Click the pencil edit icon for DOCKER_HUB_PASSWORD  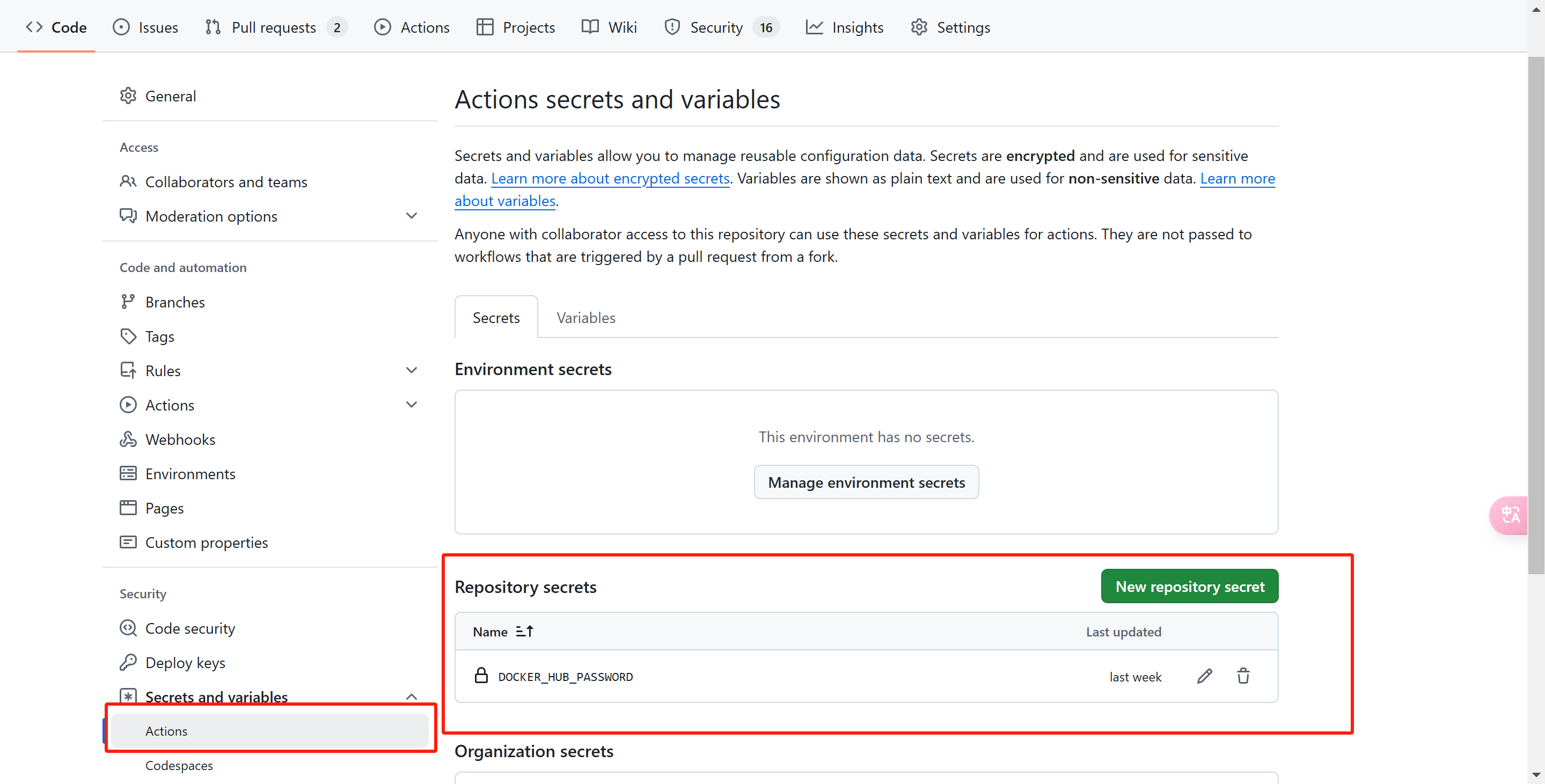click(x=1204, y=676)
